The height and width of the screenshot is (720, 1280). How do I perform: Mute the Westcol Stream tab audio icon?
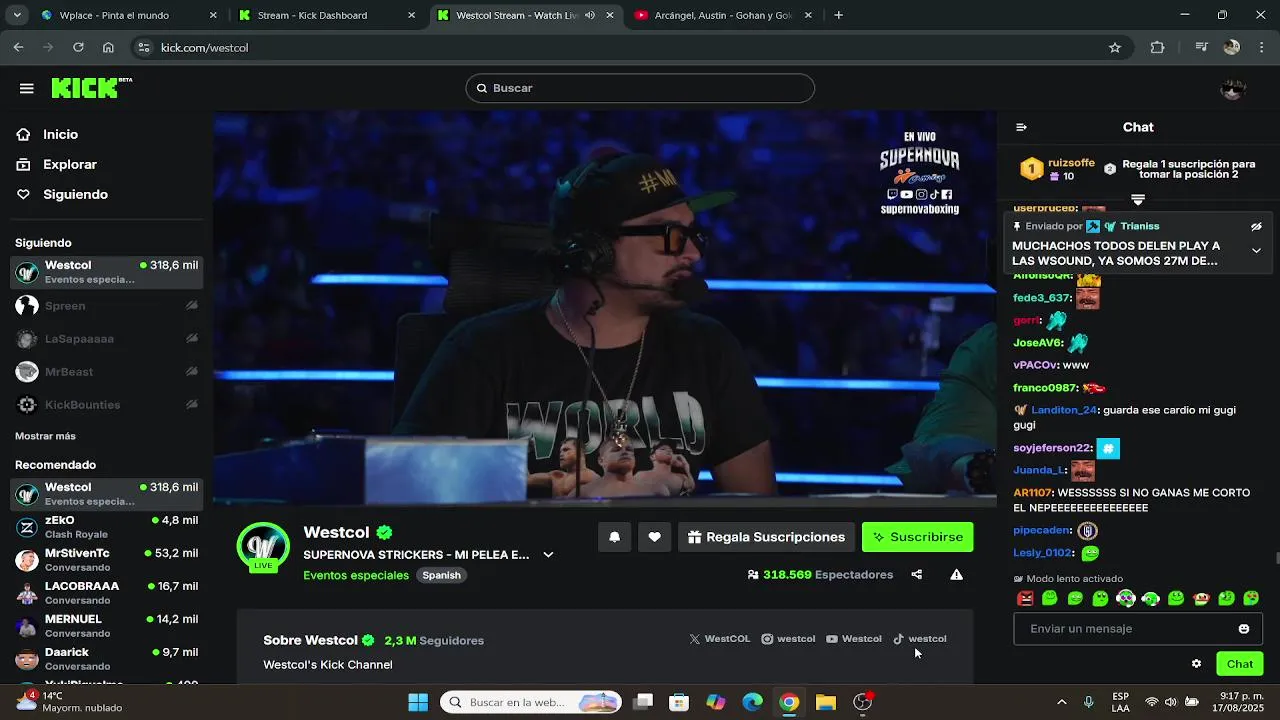(589, 15)
